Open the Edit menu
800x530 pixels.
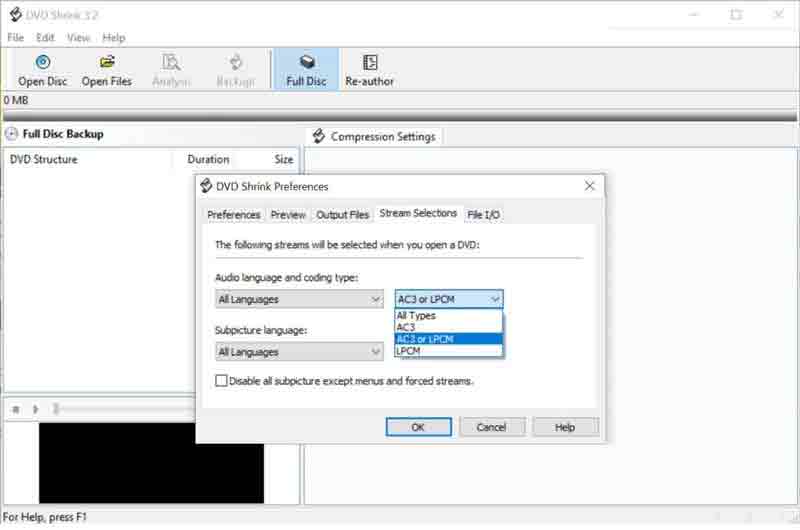pos(45,38)
